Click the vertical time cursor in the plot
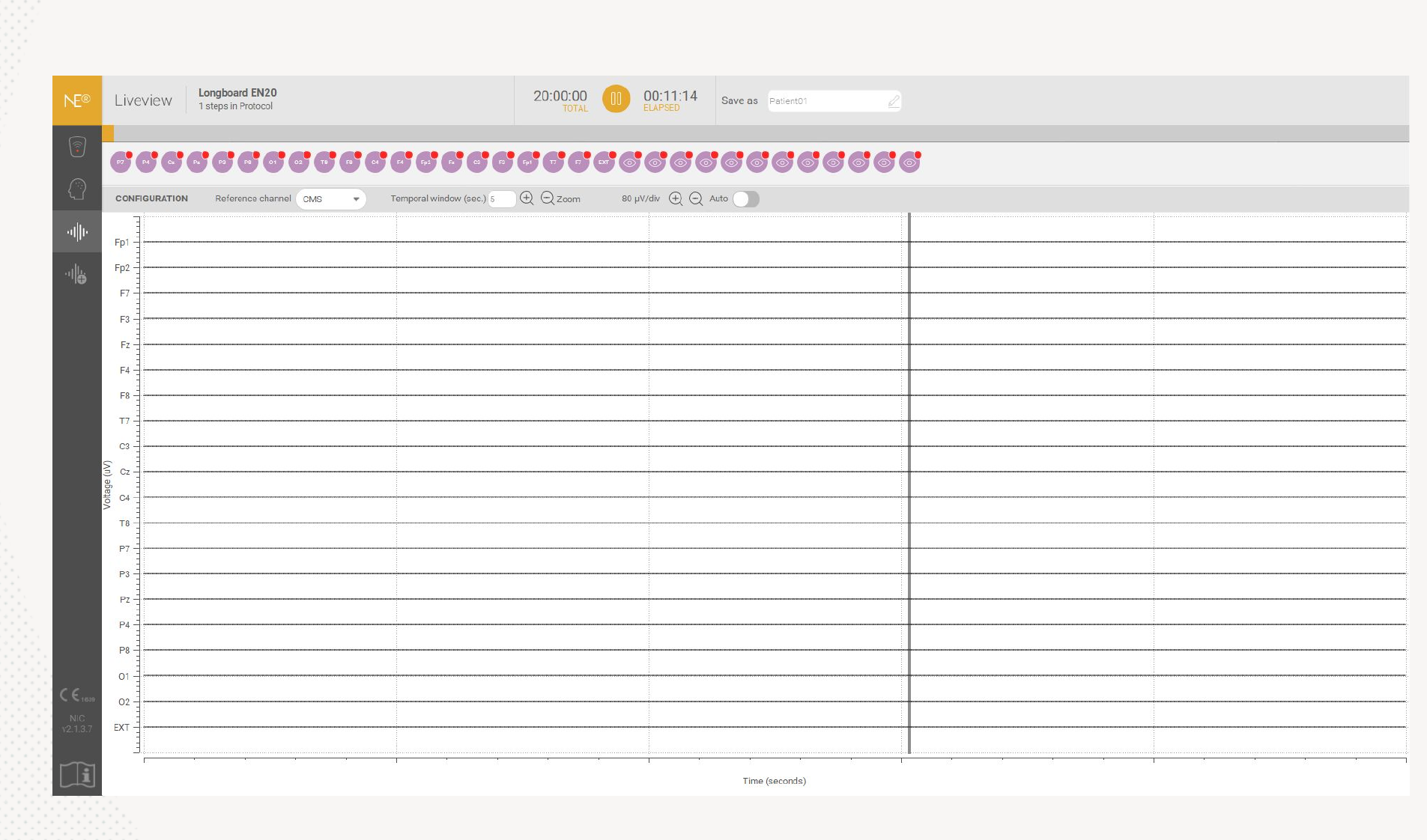The width and height of the screenshot is (1427, 840). click(x=909, y=483)
